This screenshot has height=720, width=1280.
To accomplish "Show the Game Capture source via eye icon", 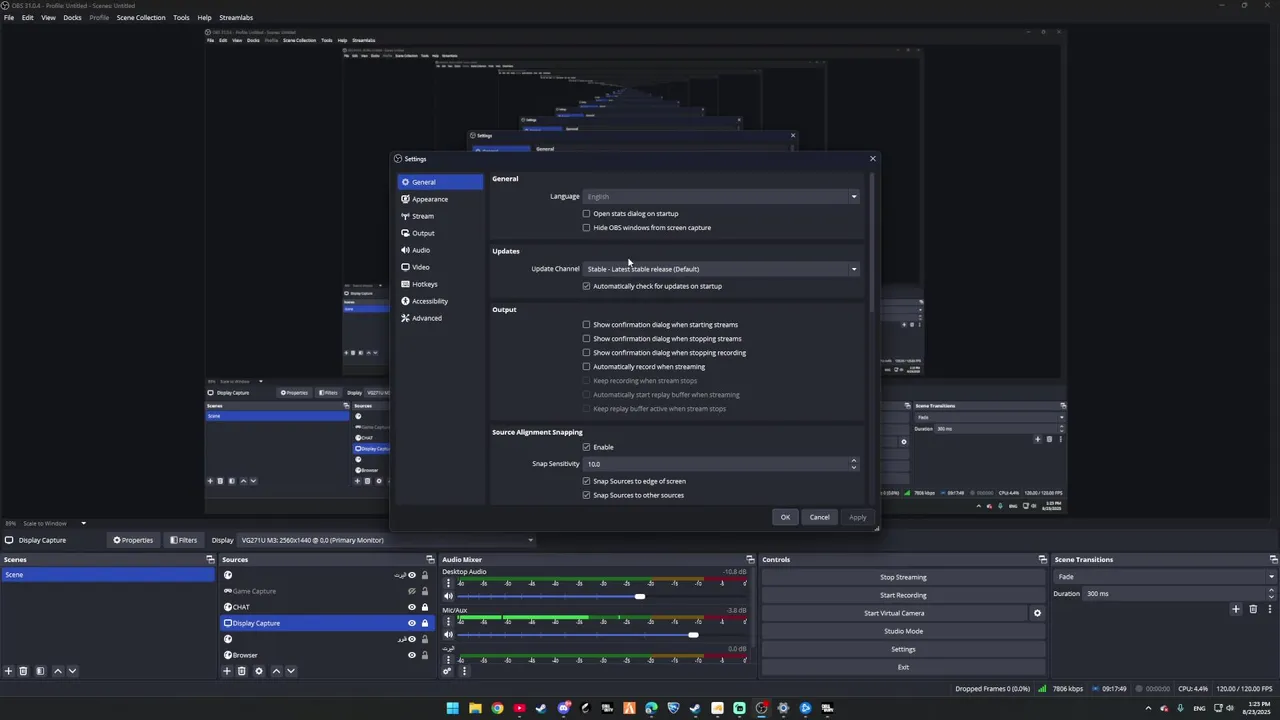I will coord(411,591).
